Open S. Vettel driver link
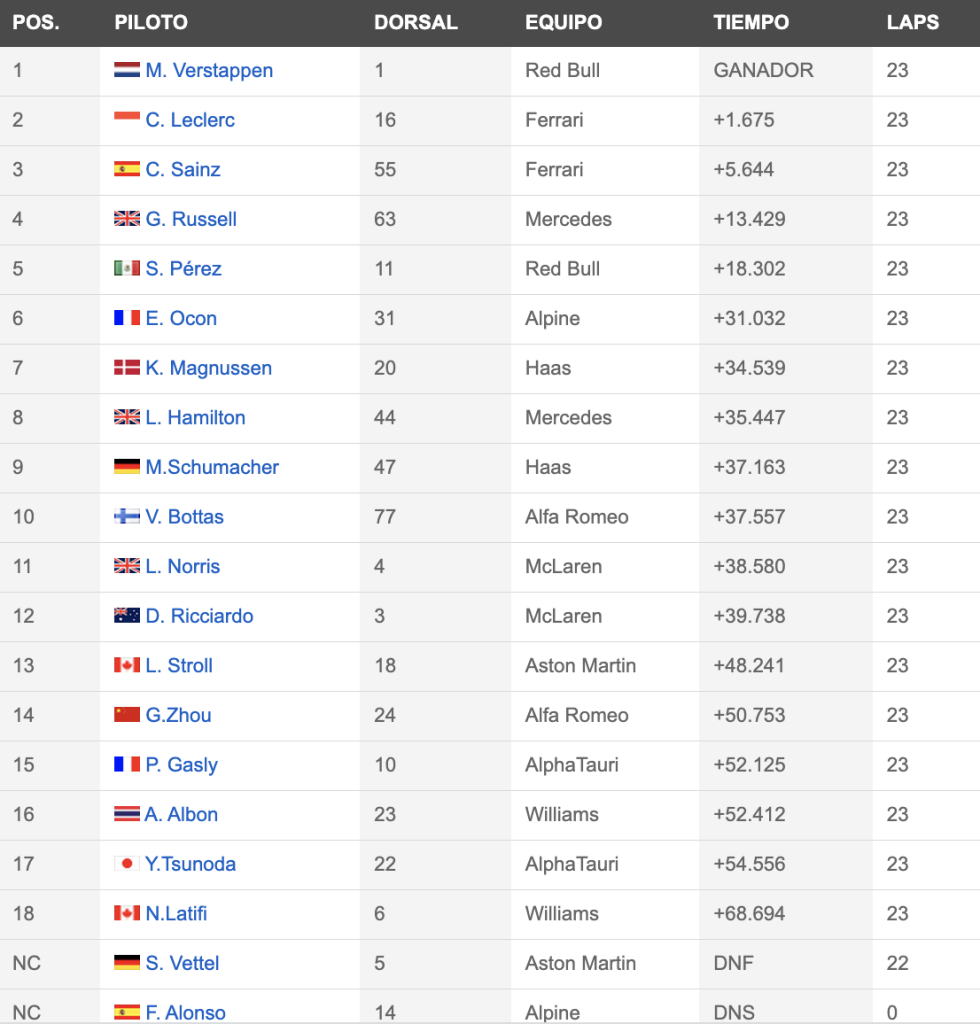Image resolution: width=980 pixels, height=1024 pixels. click(182, 963)
